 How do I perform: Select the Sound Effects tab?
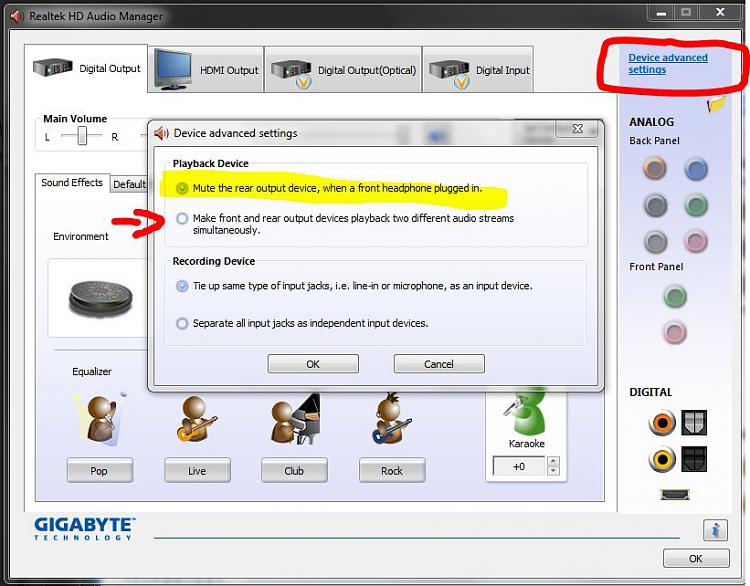tap(72, 183)
